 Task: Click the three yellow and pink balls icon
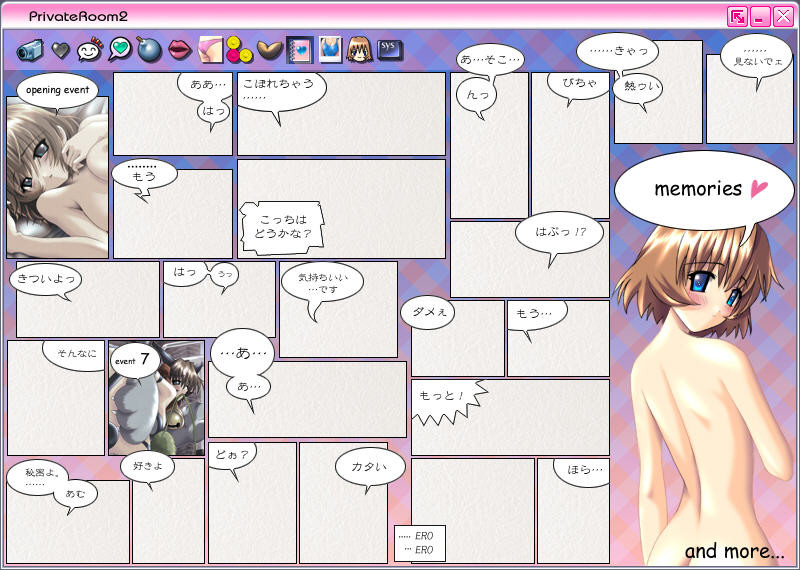[x=238, y=49]
